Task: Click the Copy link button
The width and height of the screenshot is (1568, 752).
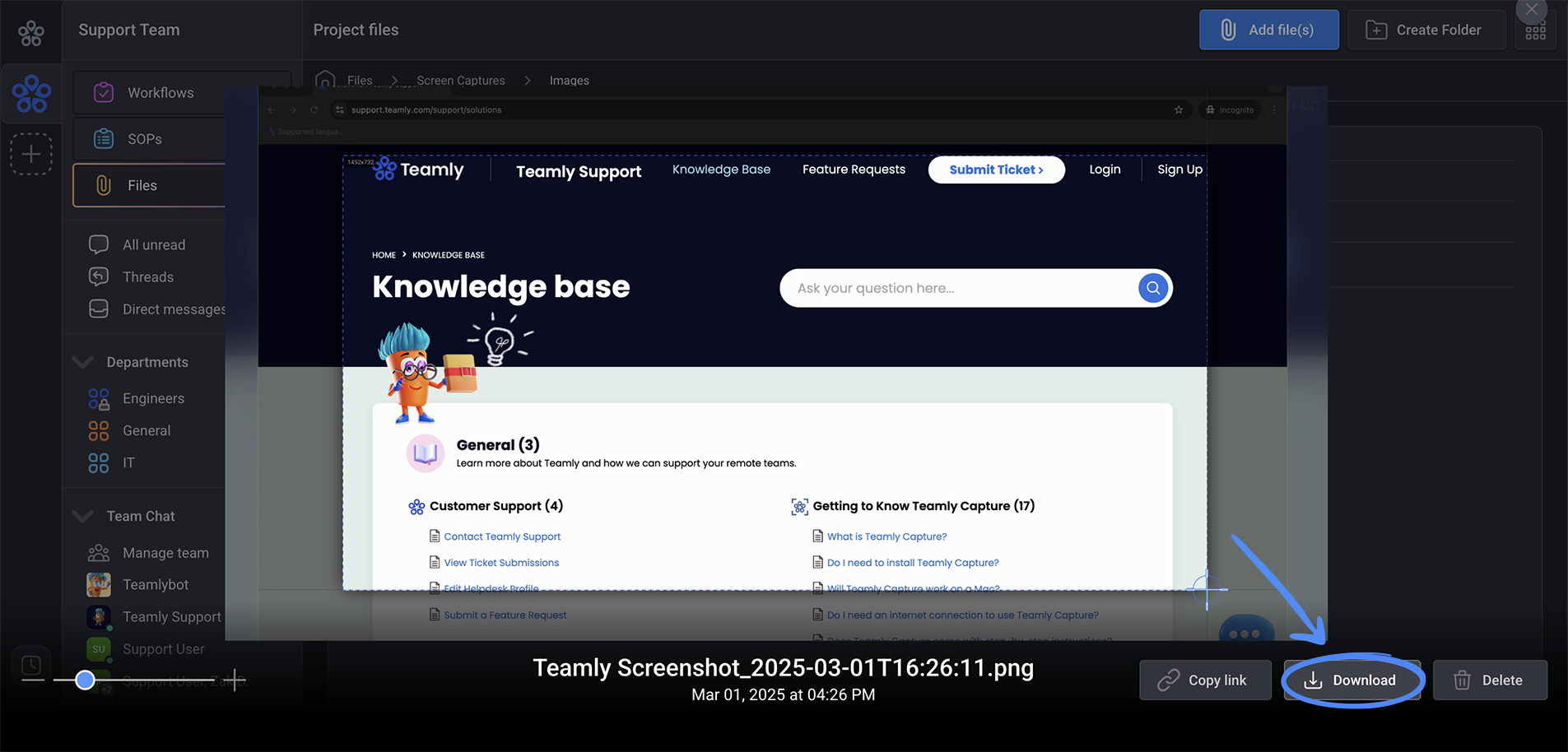Action: click(1205, 680)
